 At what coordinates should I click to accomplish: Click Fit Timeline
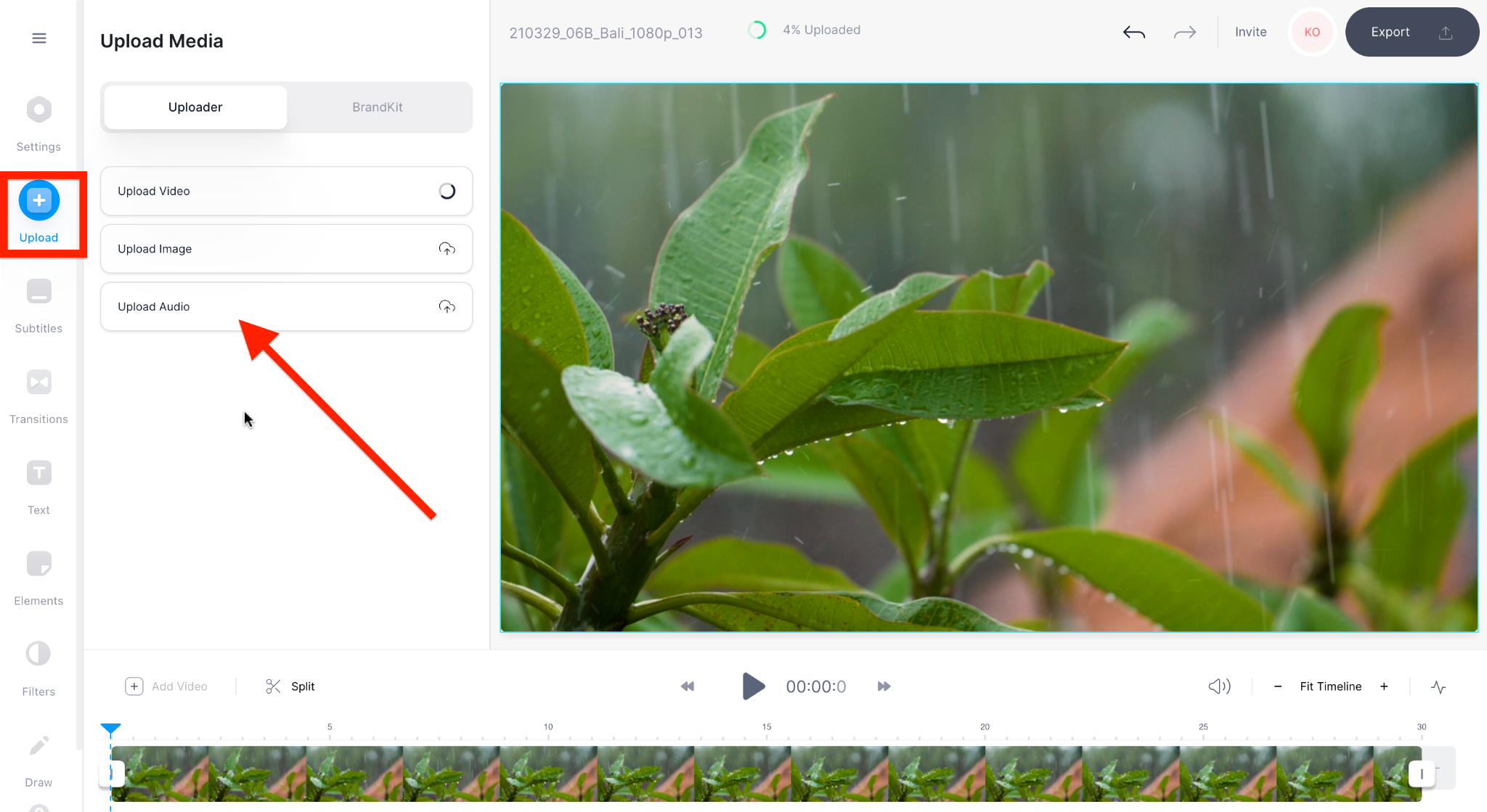click(x=1331, y=686)
